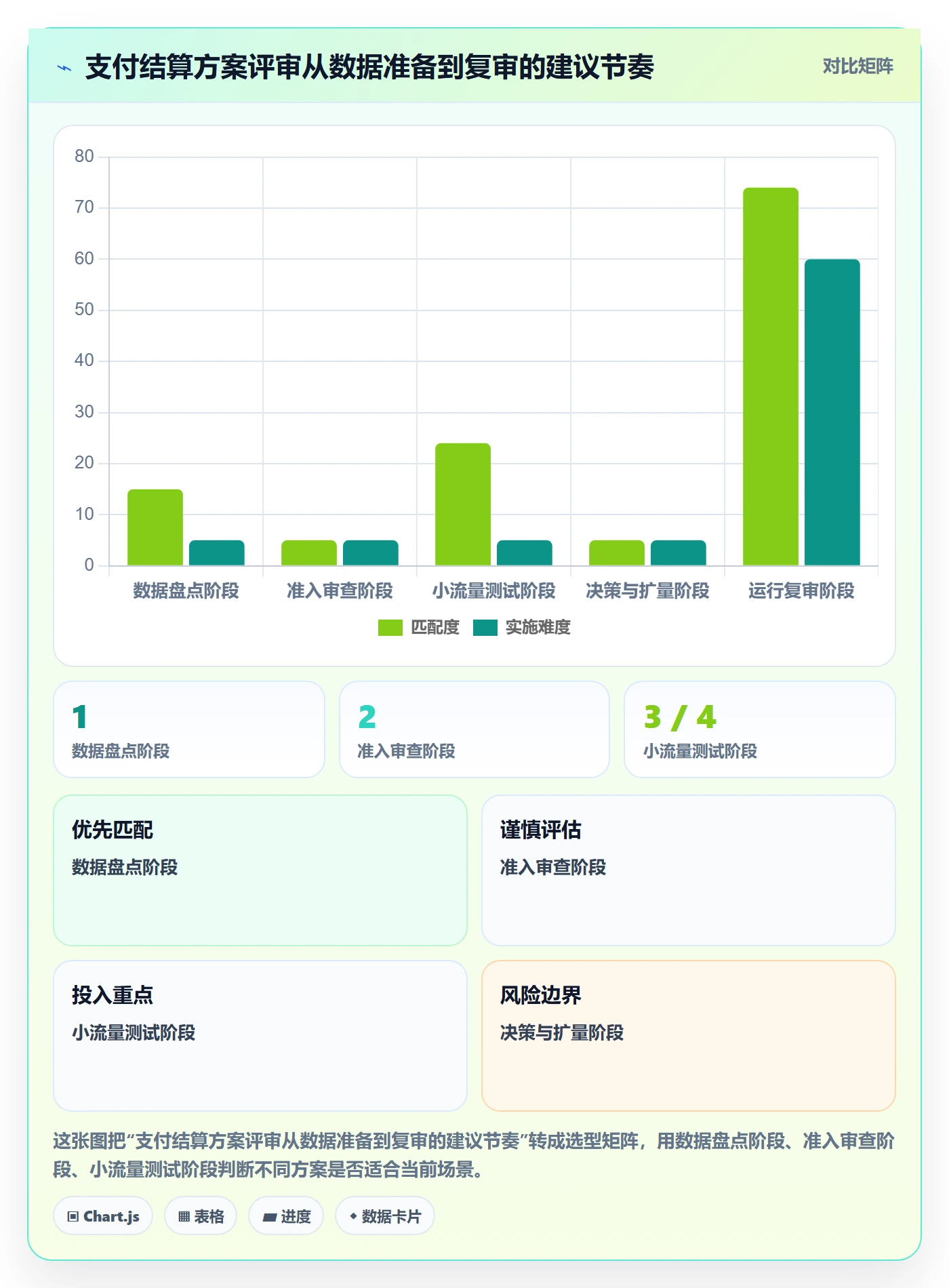
Task: Click the diamond icon in the 数据卡片 chip
Action: pyautogui.click(x=353, y=1217)
